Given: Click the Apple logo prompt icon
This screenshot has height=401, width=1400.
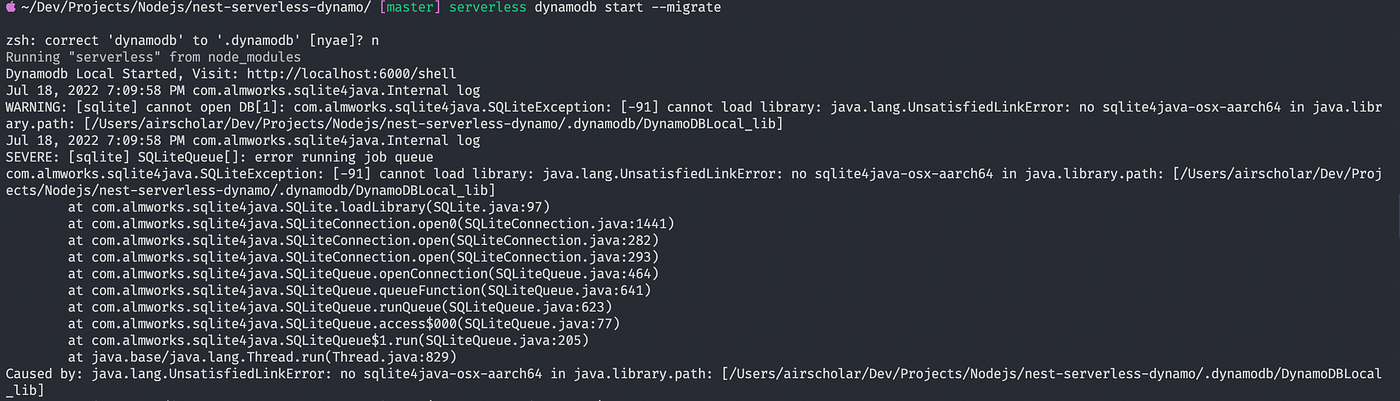Looking at the screenshot, I should click(12, 8).
